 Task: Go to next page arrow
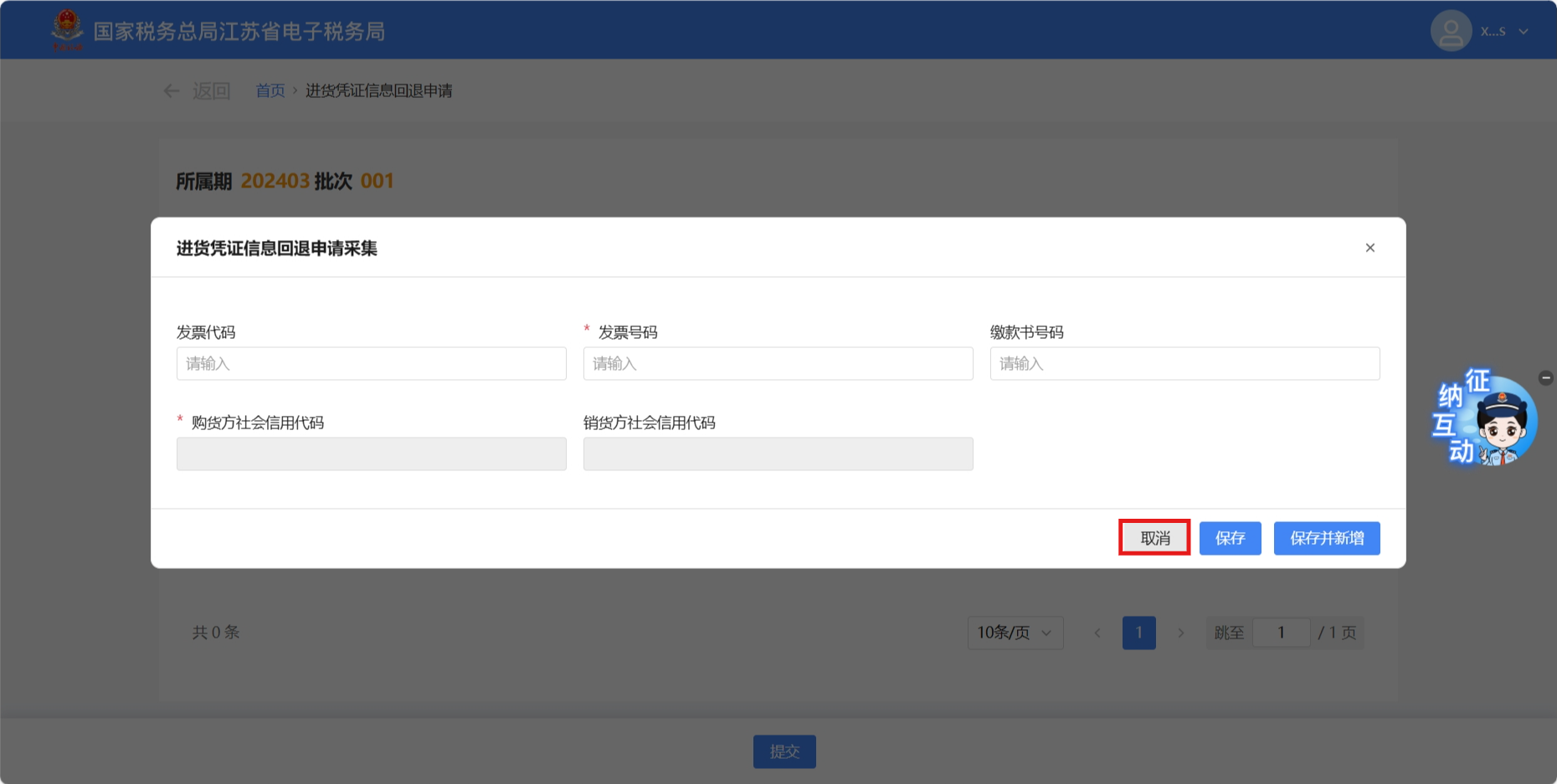click(x=1180, y=633)
